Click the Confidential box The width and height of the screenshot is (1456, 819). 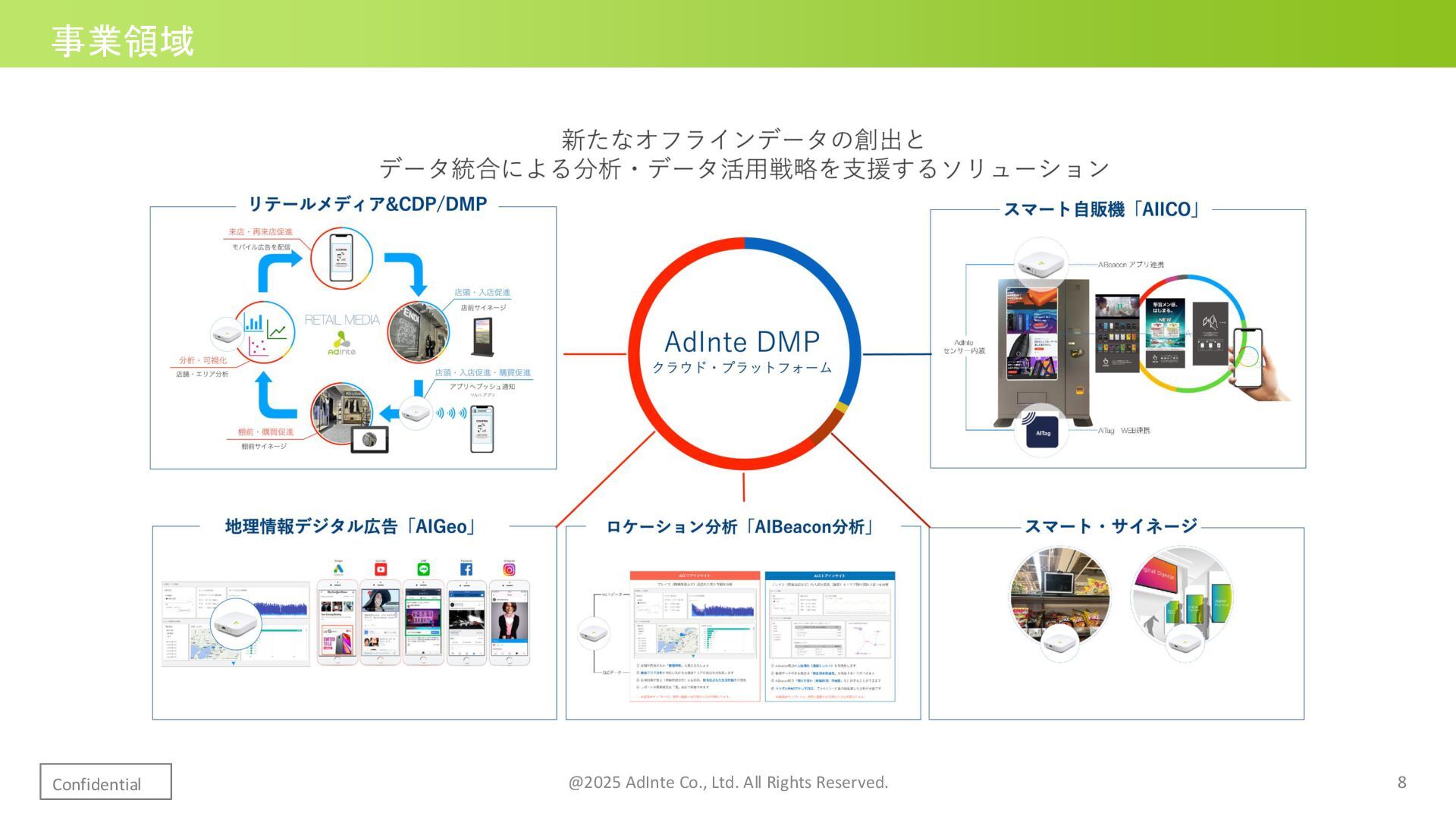point(105,782)
